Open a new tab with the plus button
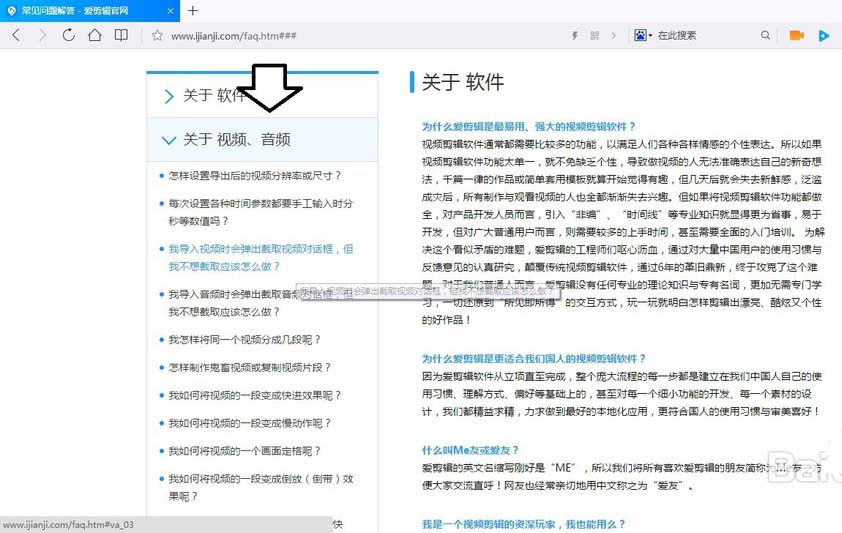This screenshot has width=842, height=533. [x=193, y=10]
